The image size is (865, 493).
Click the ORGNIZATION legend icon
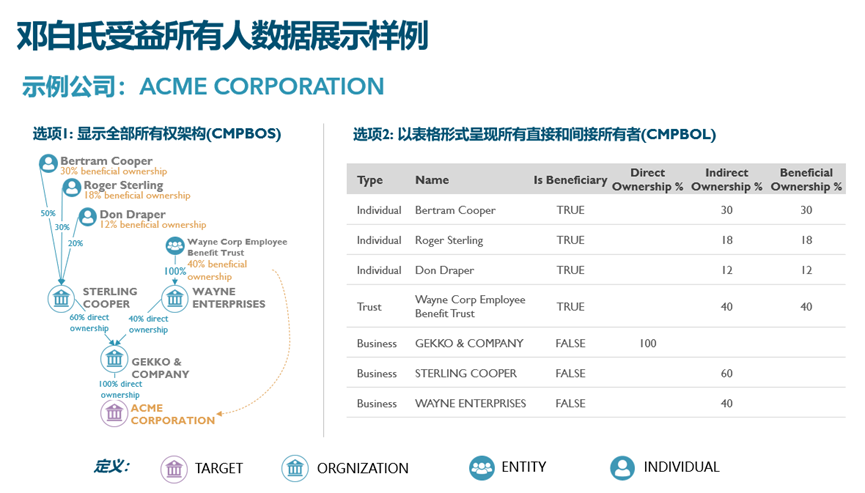pyautogui.click(x=295, y=468)
